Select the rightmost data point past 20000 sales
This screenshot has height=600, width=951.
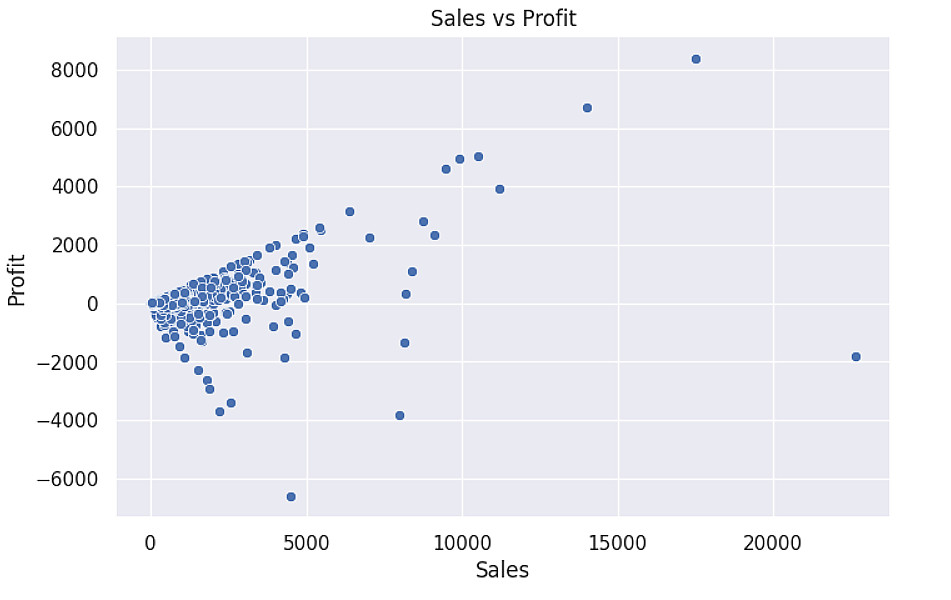tap(855, 357)
